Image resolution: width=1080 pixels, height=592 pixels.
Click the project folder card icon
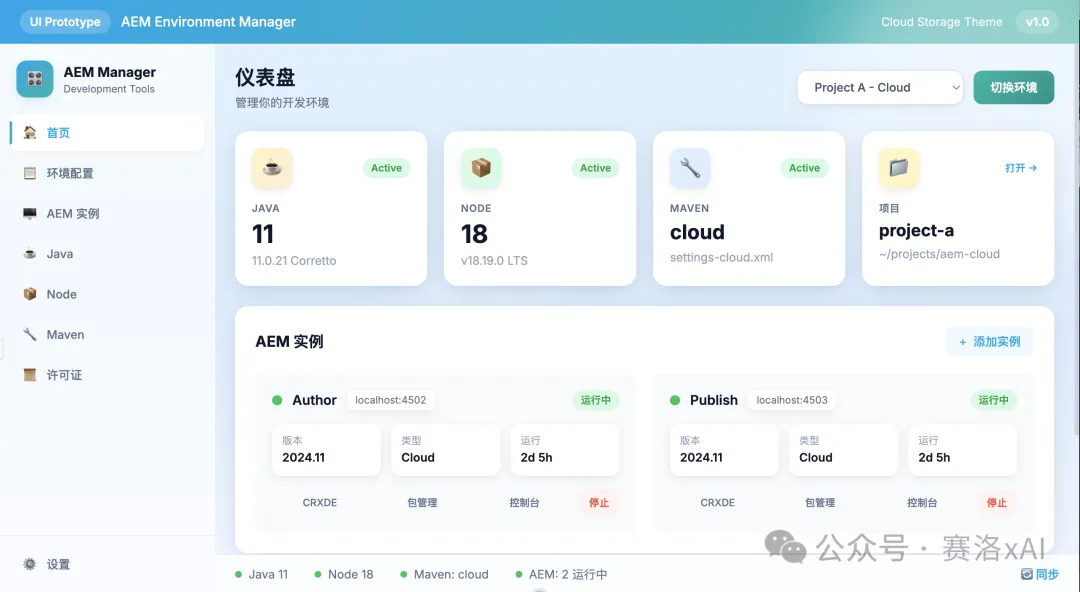click(898, 168)
